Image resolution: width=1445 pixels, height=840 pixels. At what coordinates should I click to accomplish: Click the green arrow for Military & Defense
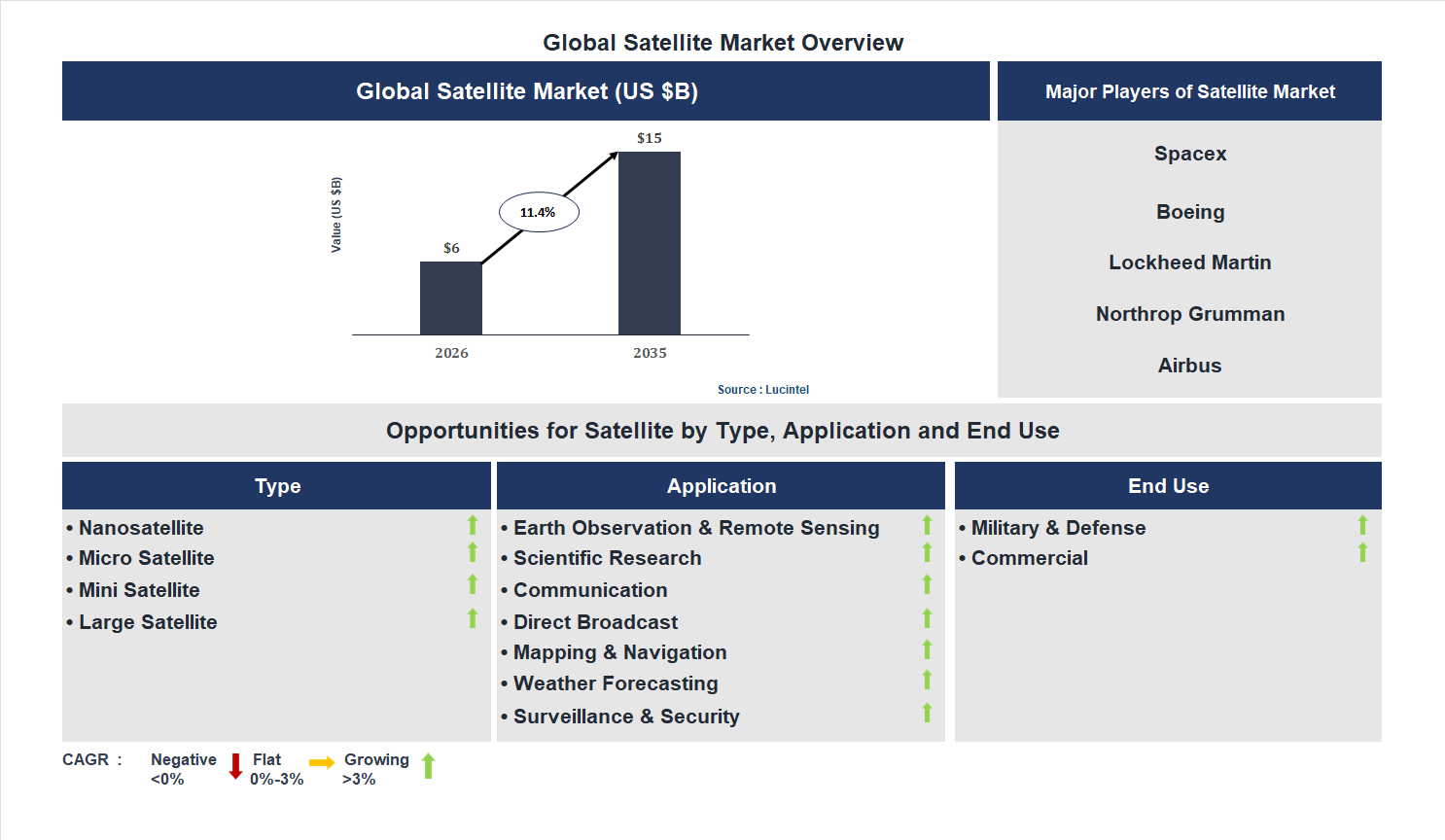pyautogui.click(x=1364, y=525)
